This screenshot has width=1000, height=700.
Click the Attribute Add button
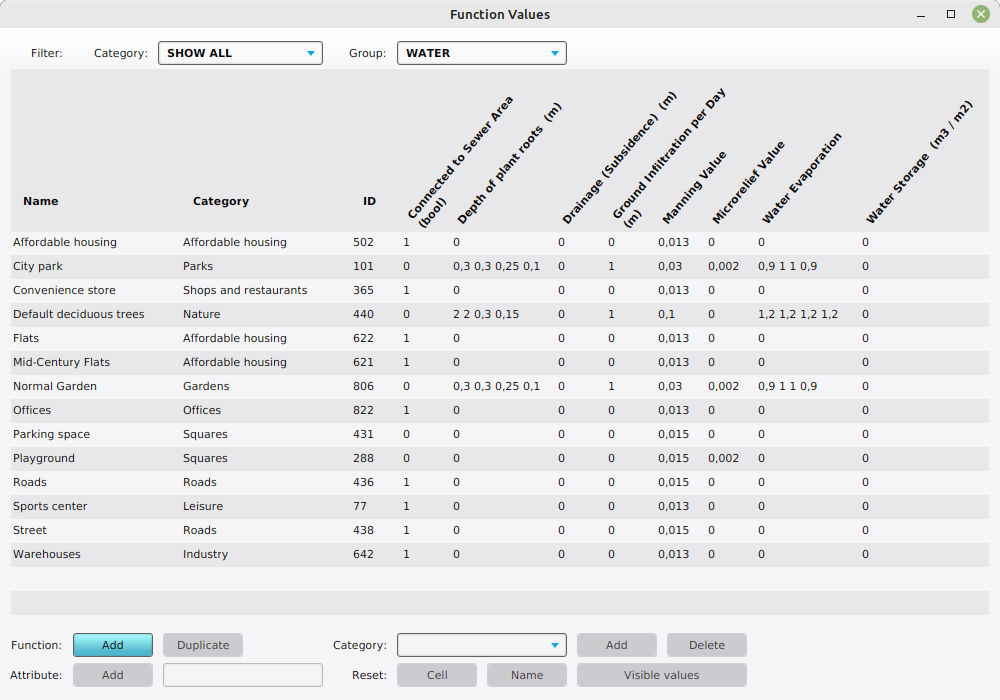pos(113,675)
